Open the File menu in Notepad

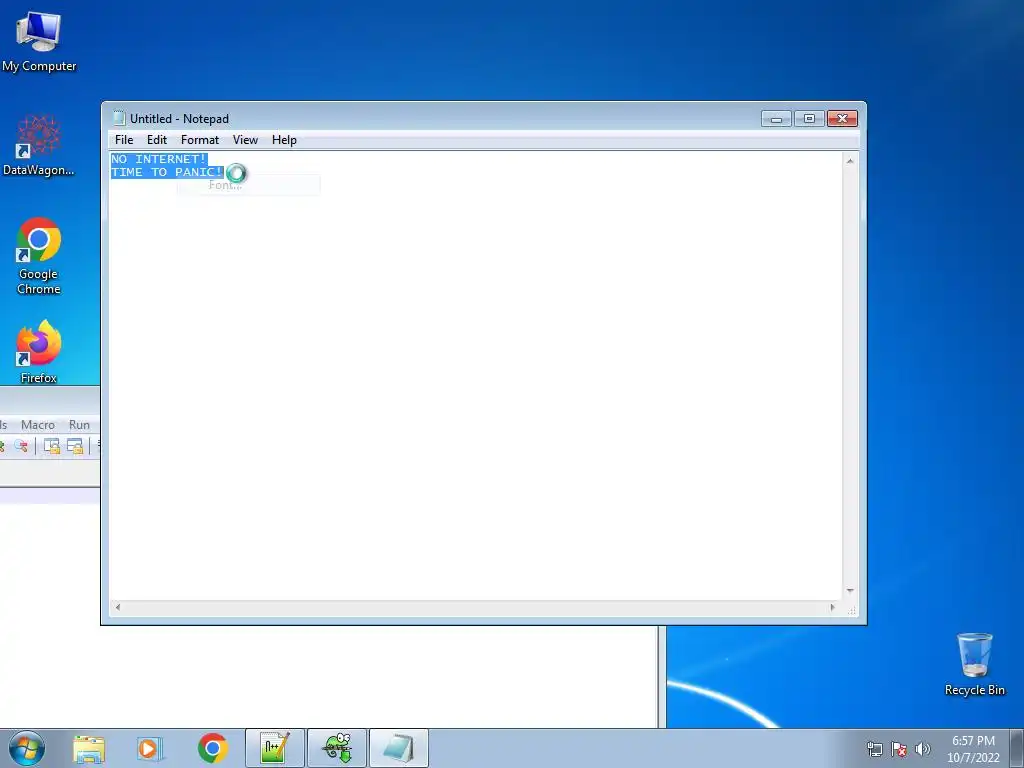coord(124,140)
